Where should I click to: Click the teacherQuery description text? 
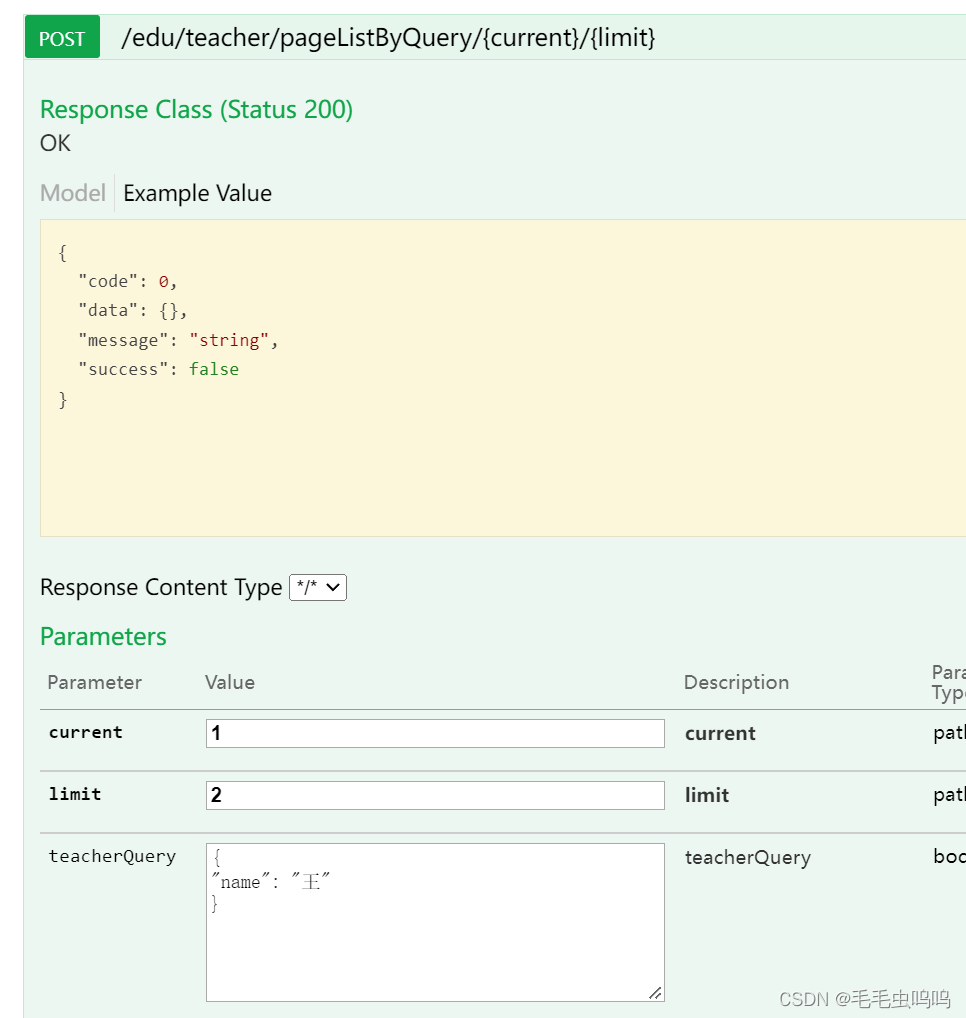(748, 858)
